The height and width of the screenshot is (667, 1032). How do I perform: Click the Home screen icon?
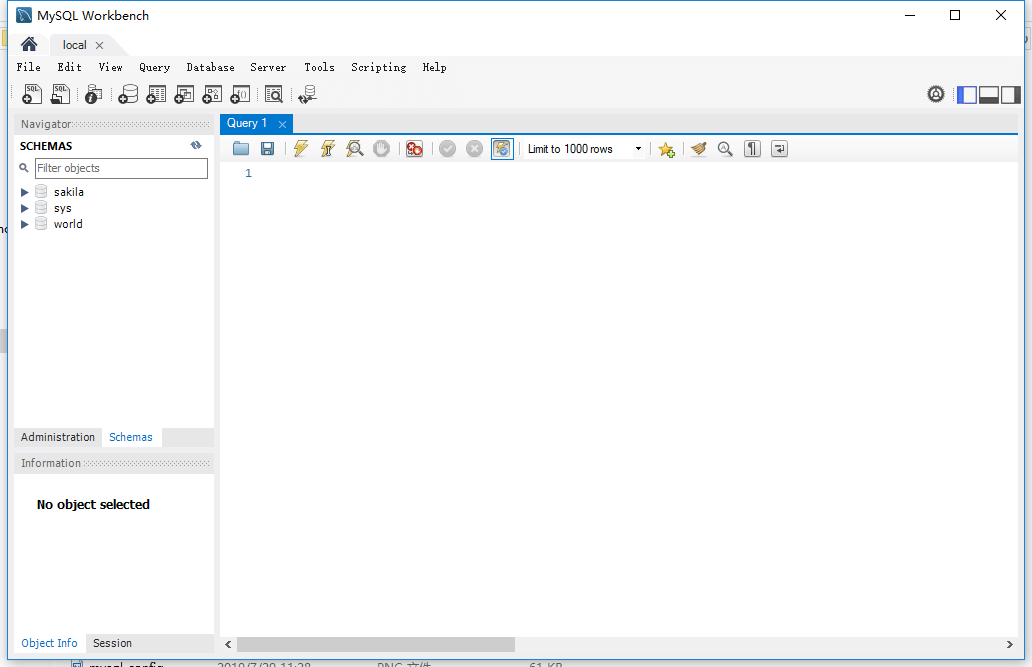[x=29, y=44]
